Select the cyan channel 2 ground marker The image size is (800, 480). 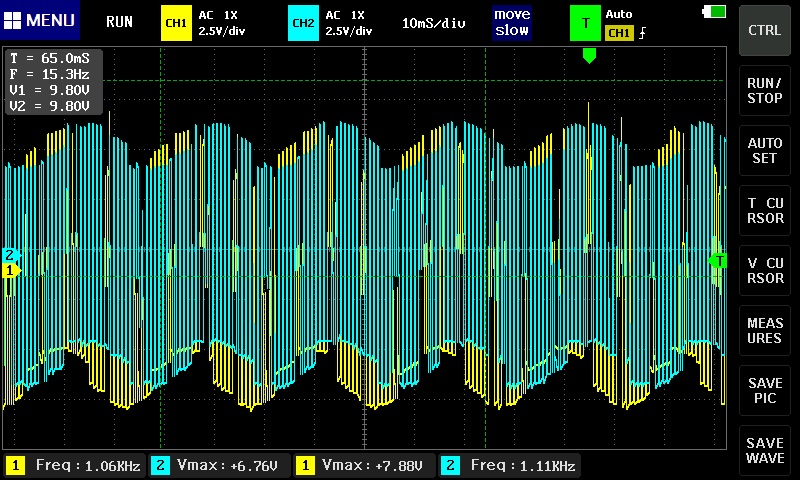pos(10,255)
